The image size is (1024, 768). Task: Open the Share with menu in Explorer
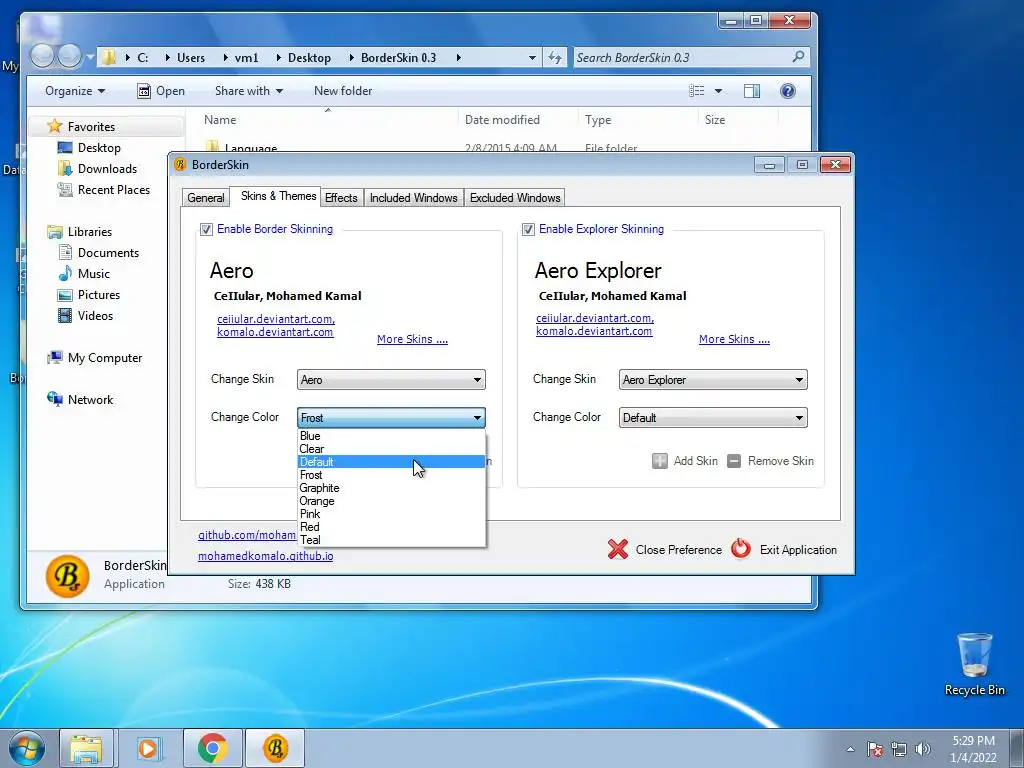point(249,91)
